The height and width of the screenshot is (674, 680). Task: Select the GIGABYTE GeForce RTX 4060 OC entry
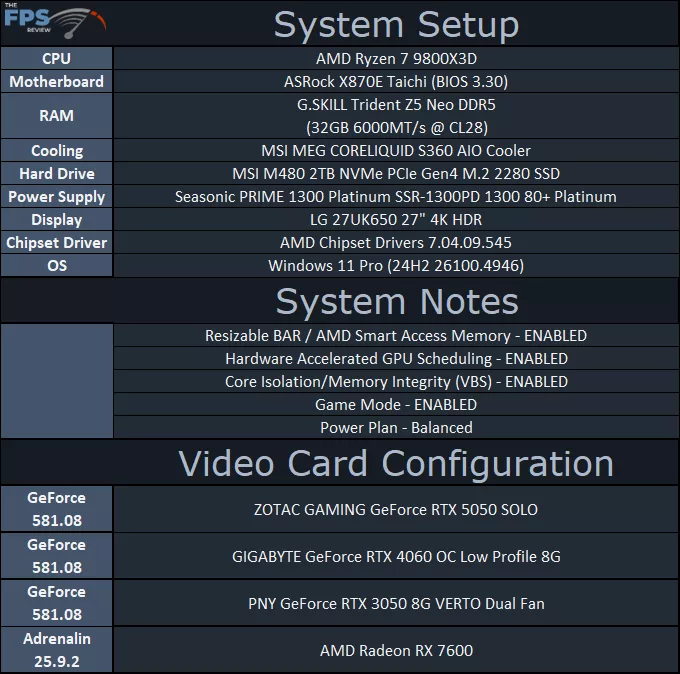(395, 557)
